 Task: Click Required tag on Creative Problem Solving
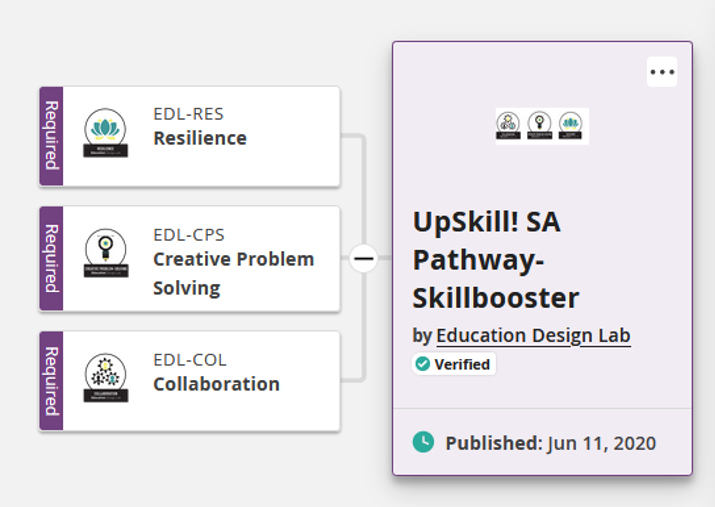point(51,259)
